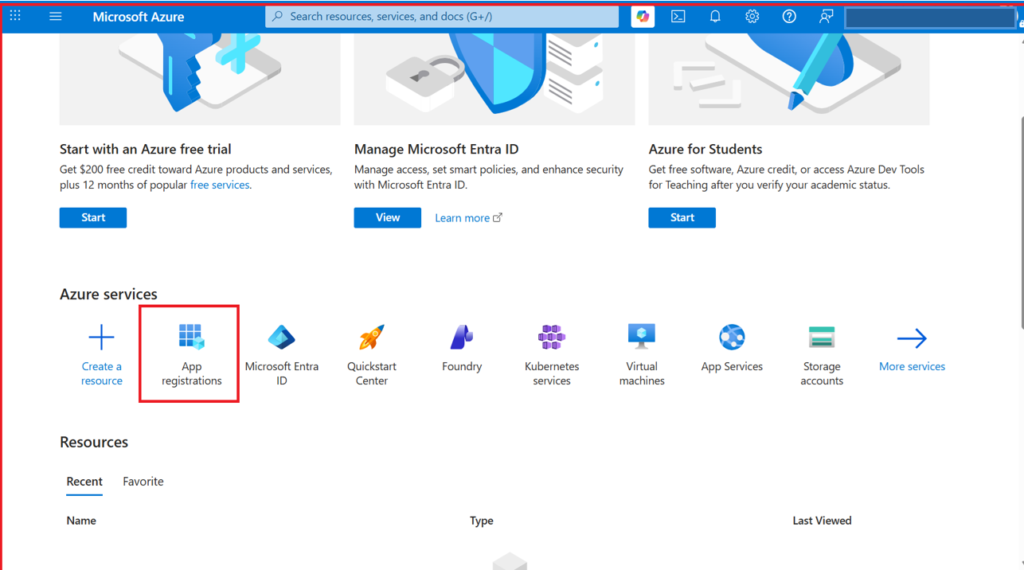1024x570 pixels.
Task: Click the 'Azure for Students' heading
Action: point(705,149)
